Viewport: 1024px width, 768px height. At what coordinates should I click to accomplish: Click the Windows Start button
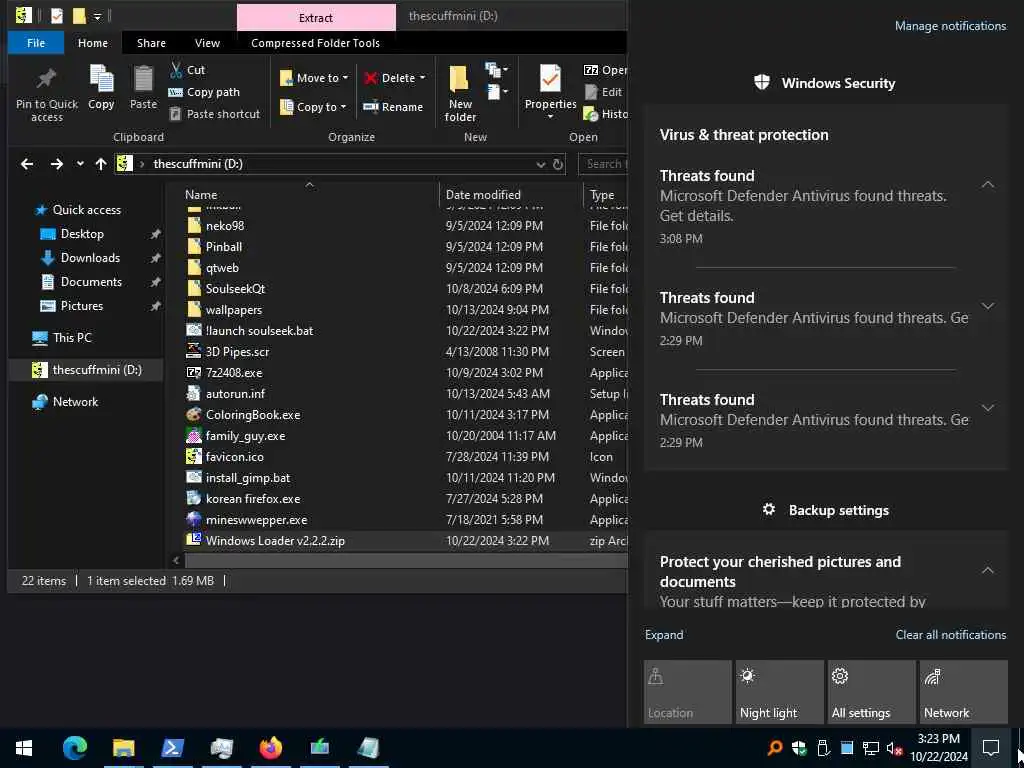(24, 748)
